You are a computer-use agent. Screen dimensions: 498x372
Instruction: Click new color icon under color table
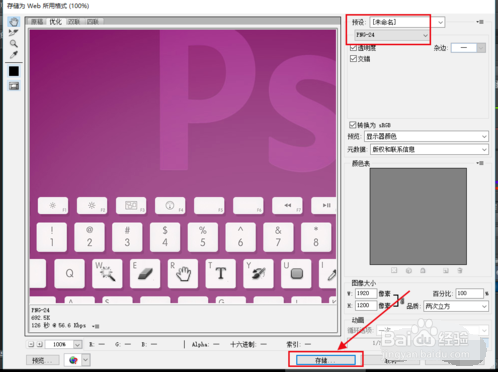point(446,270)
